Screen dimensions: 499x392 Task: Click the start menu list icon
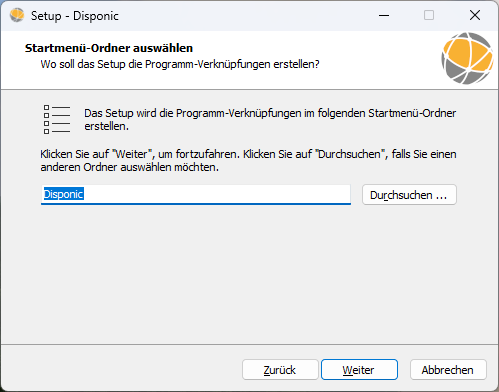(x=57, y=119)
